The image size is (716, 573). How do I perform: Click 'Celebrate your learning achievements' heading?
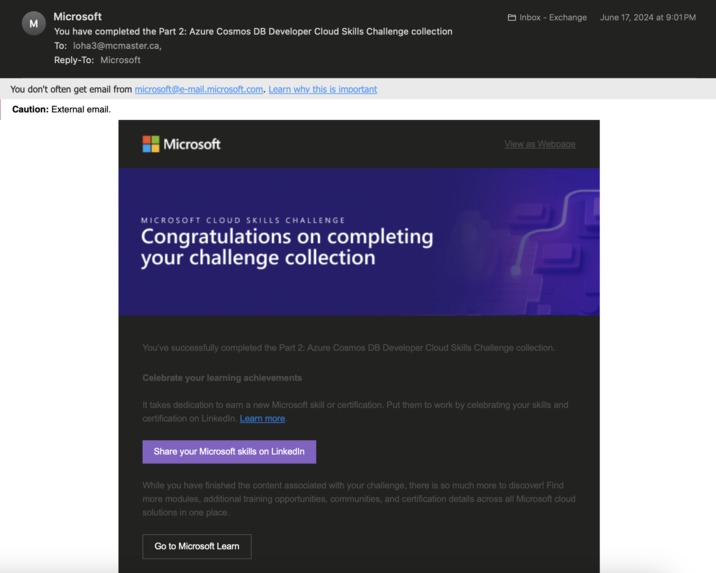222,378
